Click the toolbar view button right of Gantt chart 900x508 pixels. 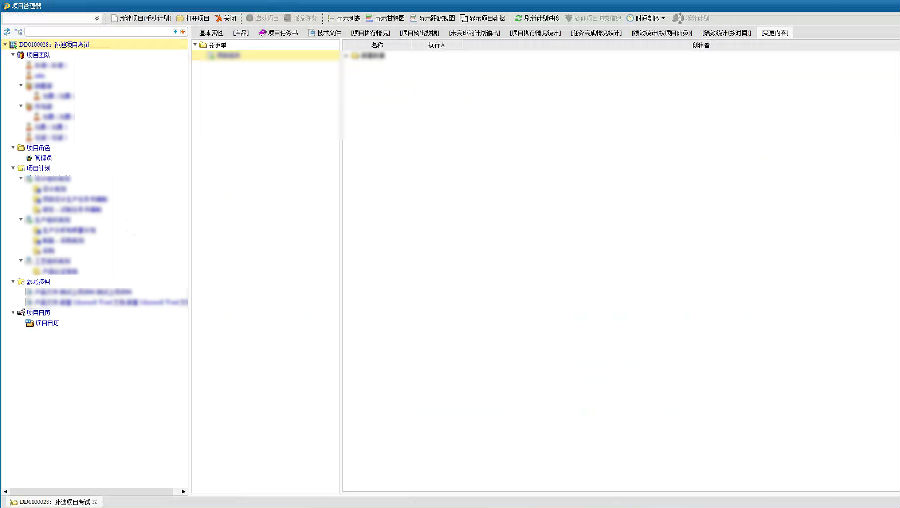[432, 18]
